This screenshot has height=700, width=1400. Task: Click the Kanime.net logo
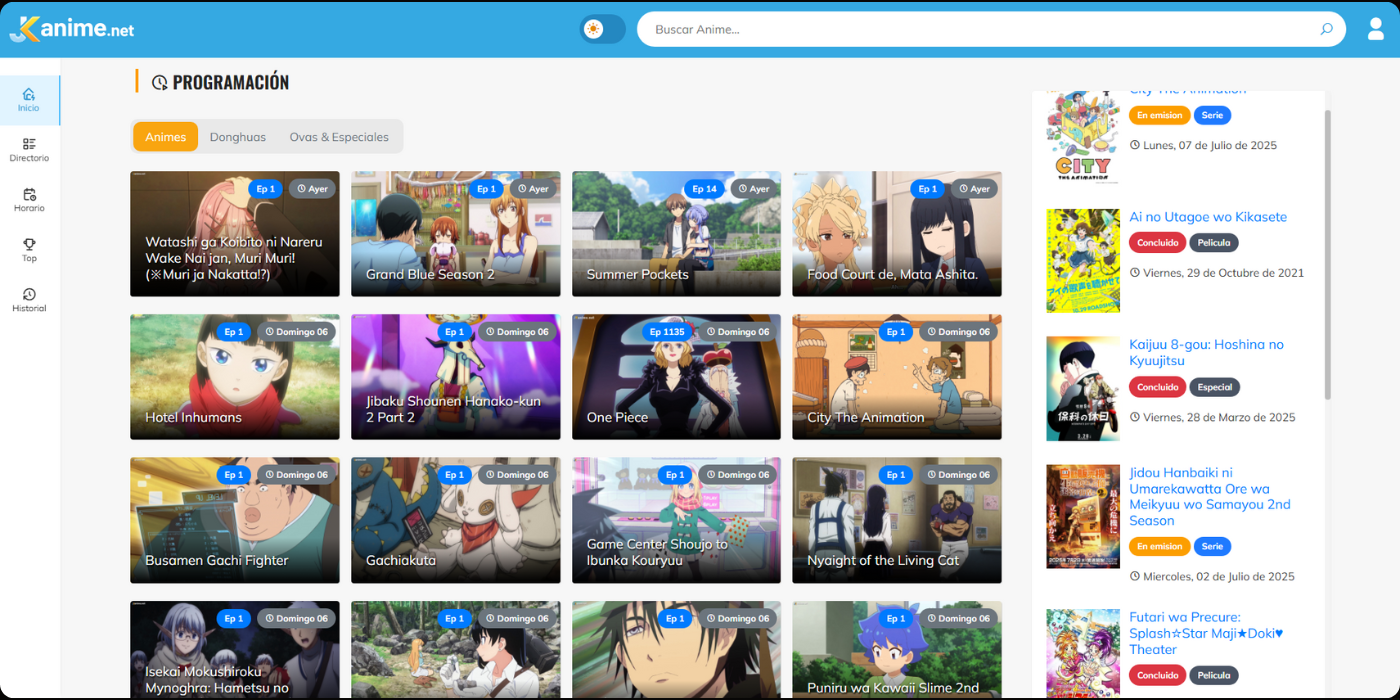point(72,29)
